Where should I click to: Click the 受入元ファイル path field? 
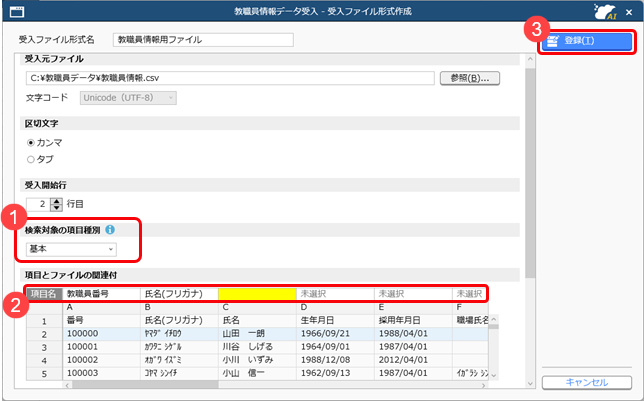[230, 78]
